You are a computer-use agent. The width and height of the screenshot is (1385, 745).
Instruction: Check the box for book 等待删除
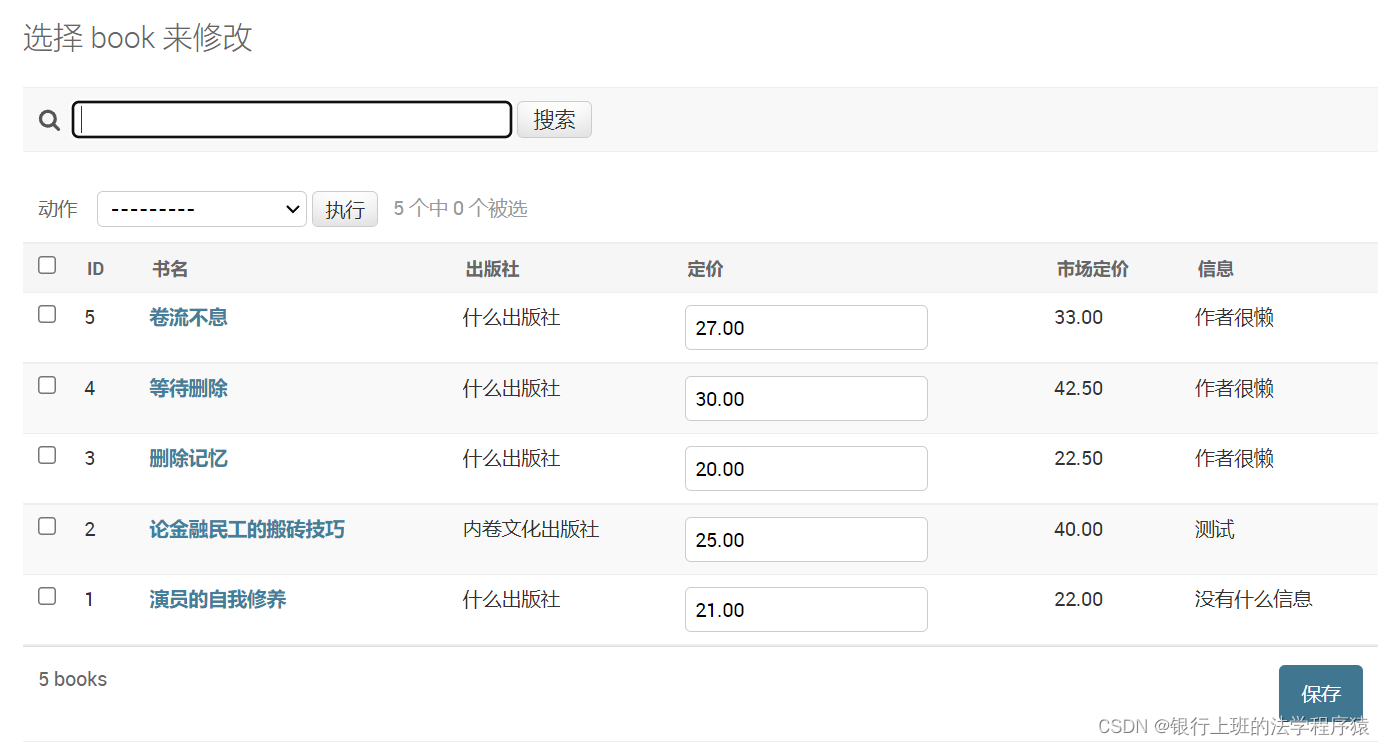tap(47, 385)
